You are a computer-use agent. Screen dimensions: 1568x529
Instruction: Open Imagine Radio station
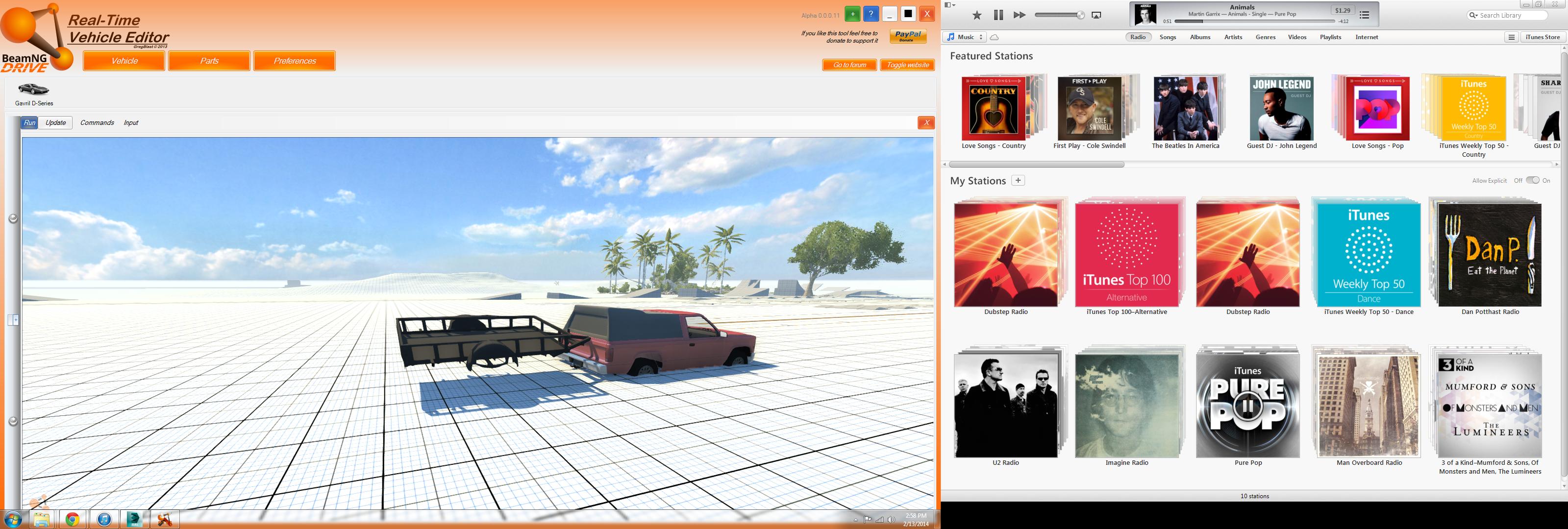tap(1127, 406)
